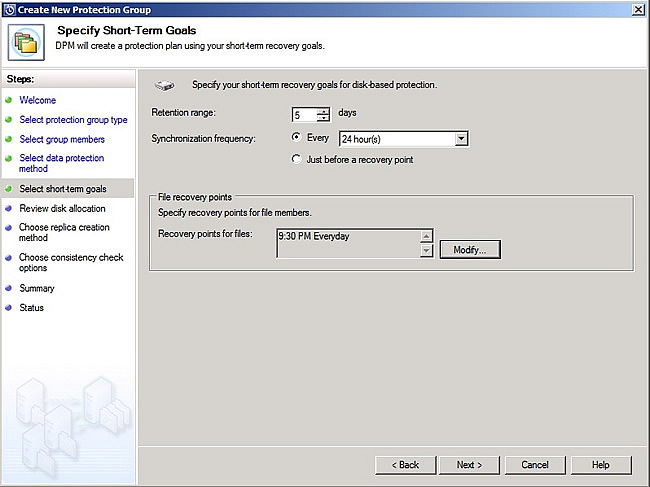This screenshot has height=487, width=650.
Task: Click the retention range number field
Action: click(x=304, y=114)
